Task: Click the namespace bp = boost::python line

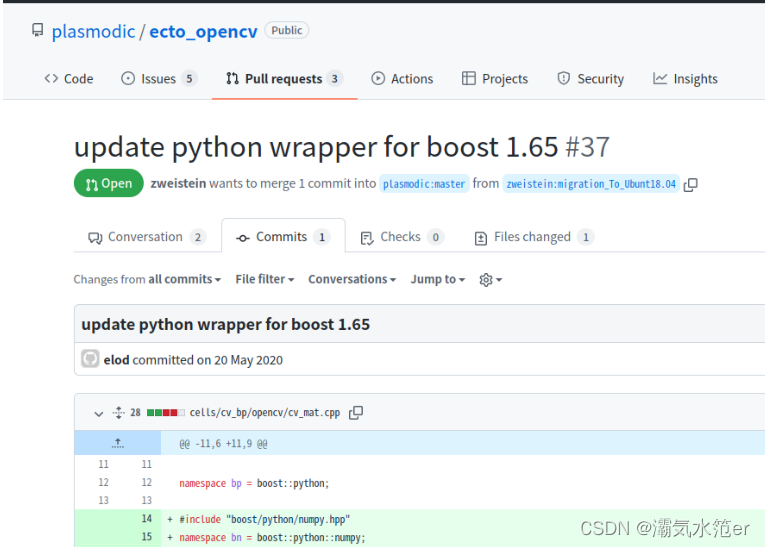Action: point(254,483)
